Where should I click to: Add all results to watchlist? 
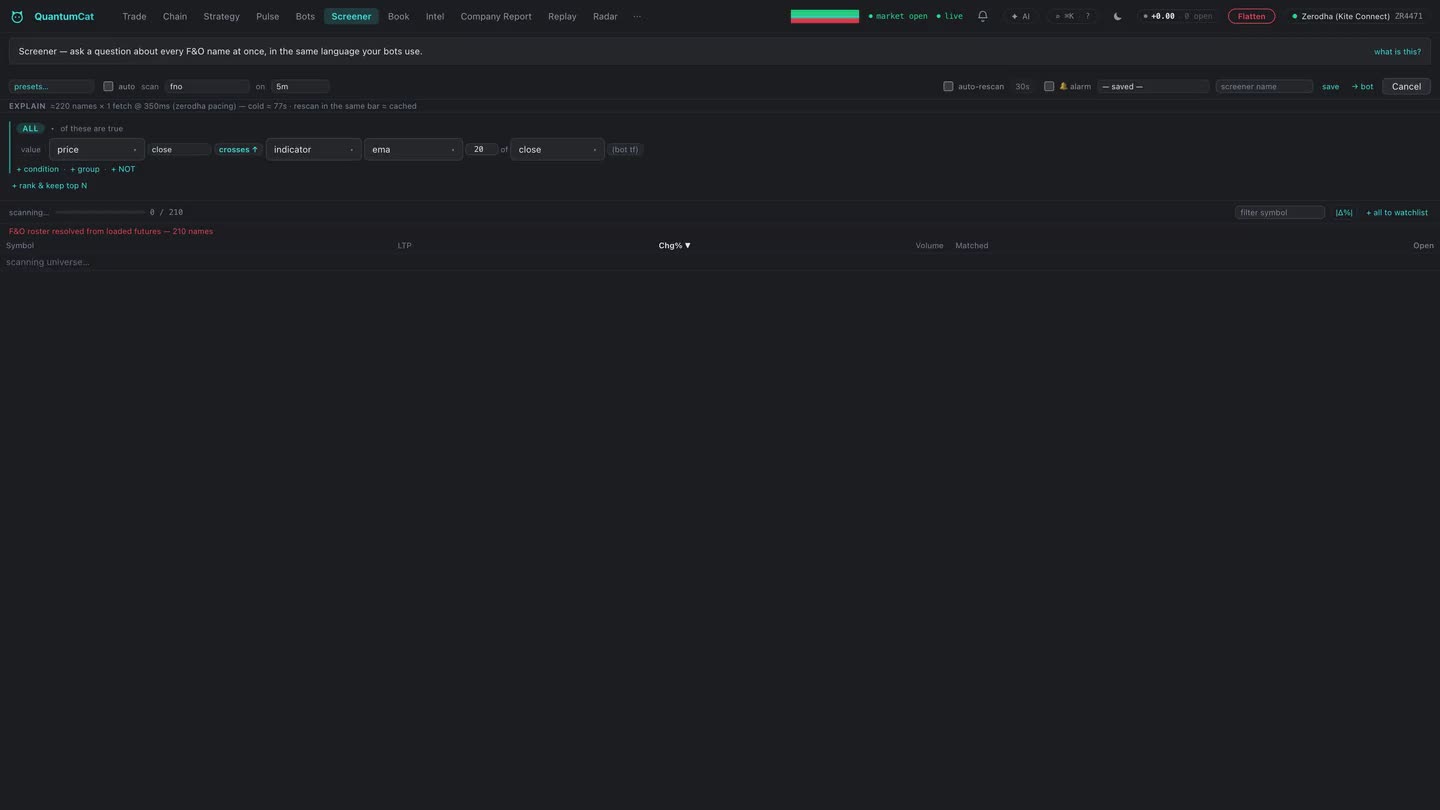coord(1397,212)
